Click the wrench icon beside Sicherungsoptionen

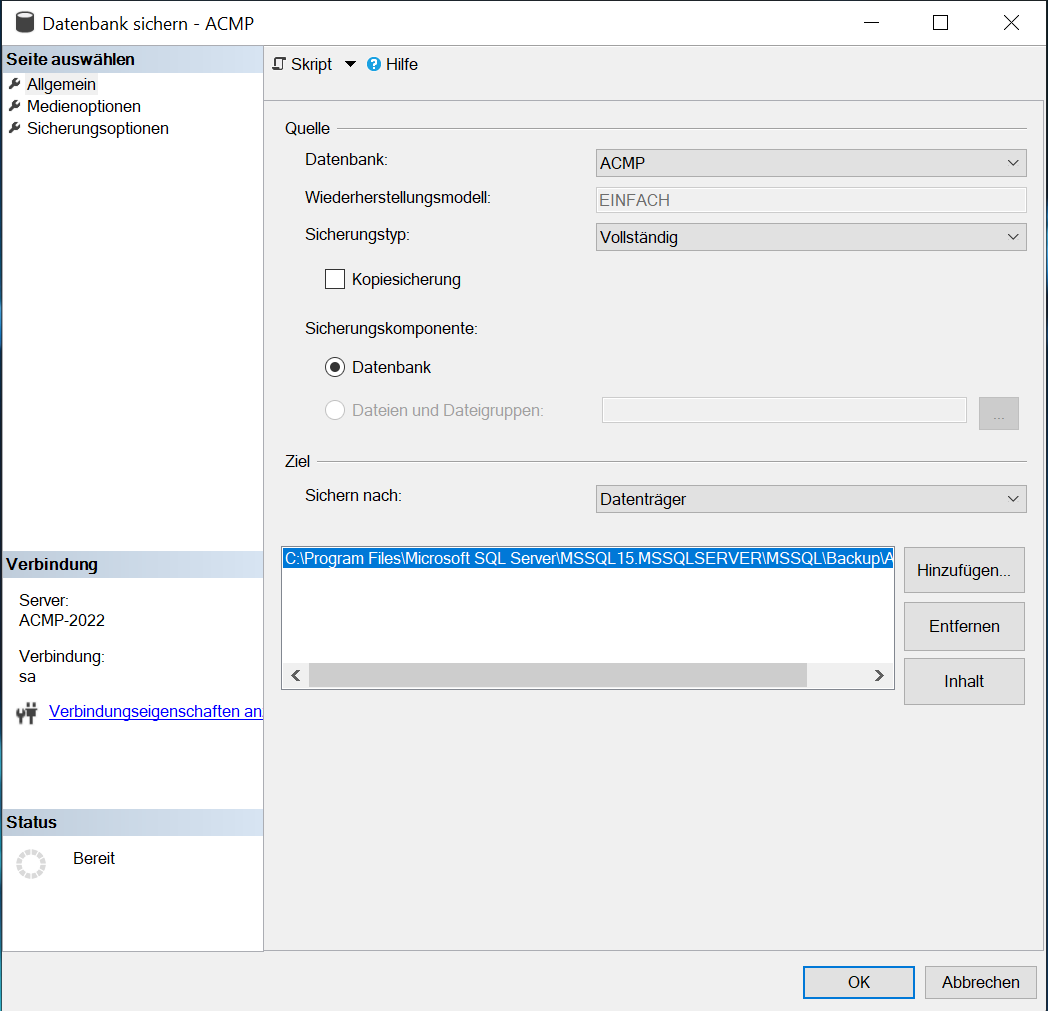[x=14, y=128]
